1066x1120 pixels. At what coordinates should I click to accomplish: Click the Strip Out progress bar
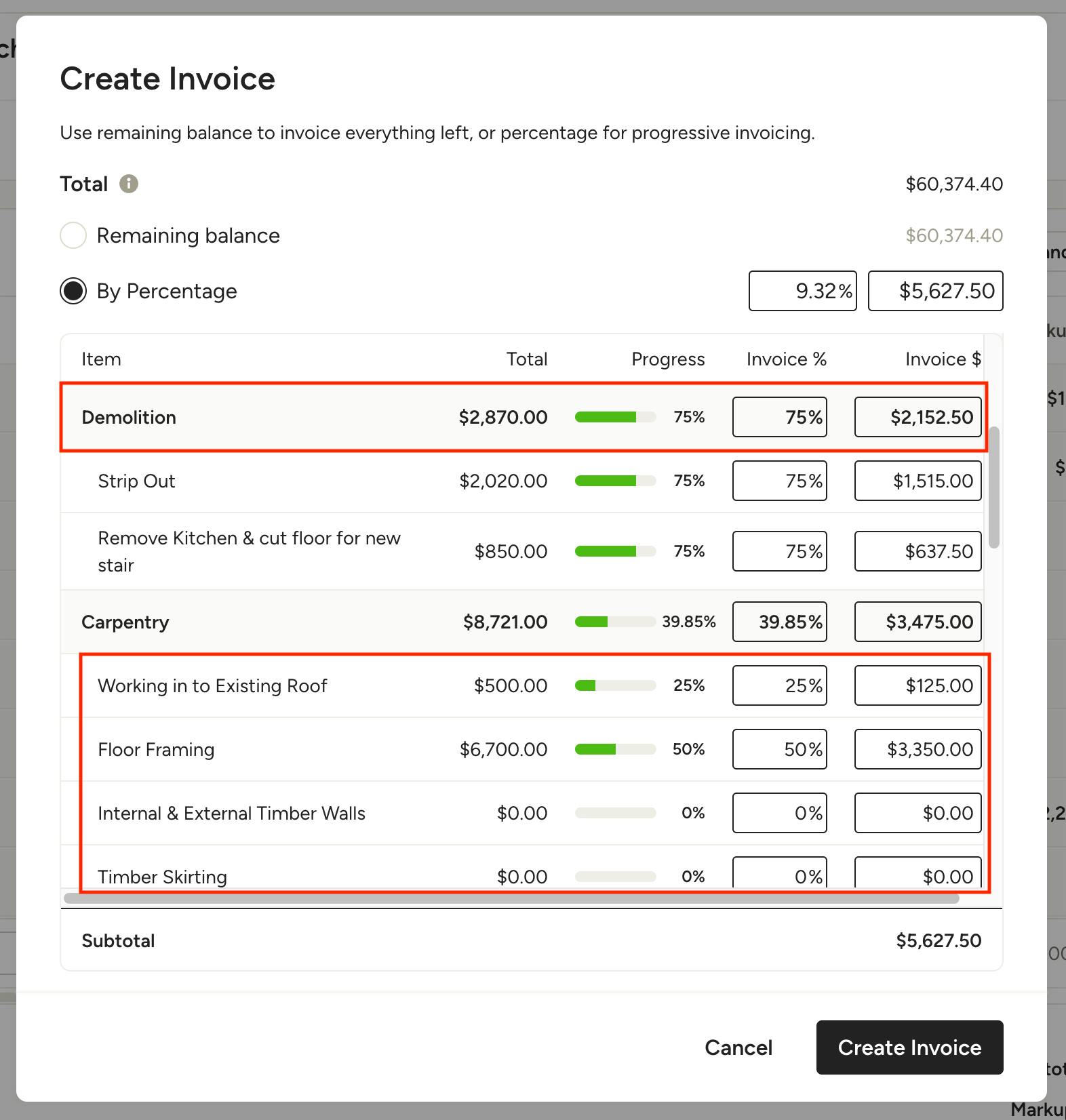616,481
